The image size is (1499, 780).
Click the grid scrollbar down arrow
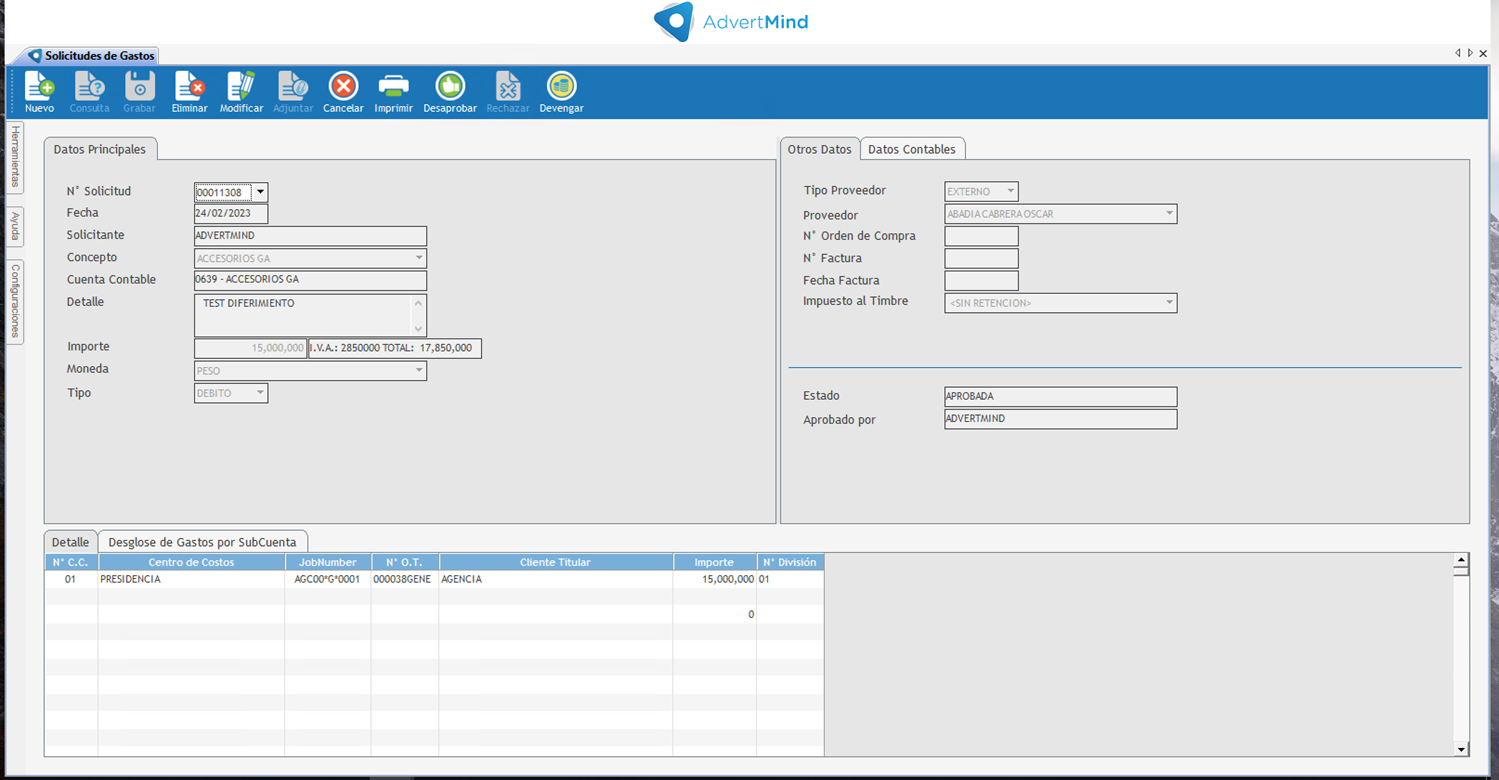click(x=1461, y=749)
